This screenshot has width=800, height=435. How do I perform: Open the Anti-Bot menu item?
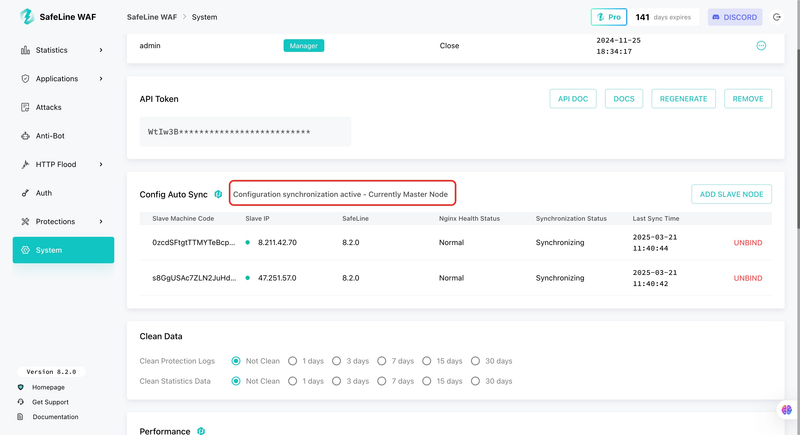click(63, 136)
